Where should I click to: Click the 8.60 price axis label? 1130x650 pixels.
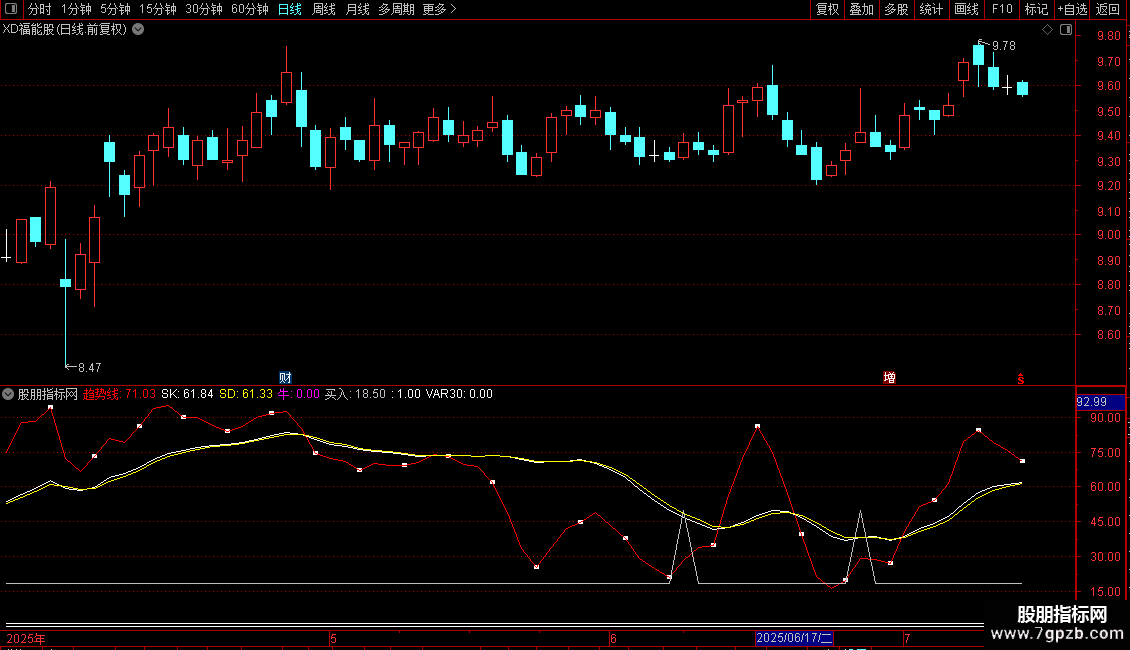[x=1108, y=335]
